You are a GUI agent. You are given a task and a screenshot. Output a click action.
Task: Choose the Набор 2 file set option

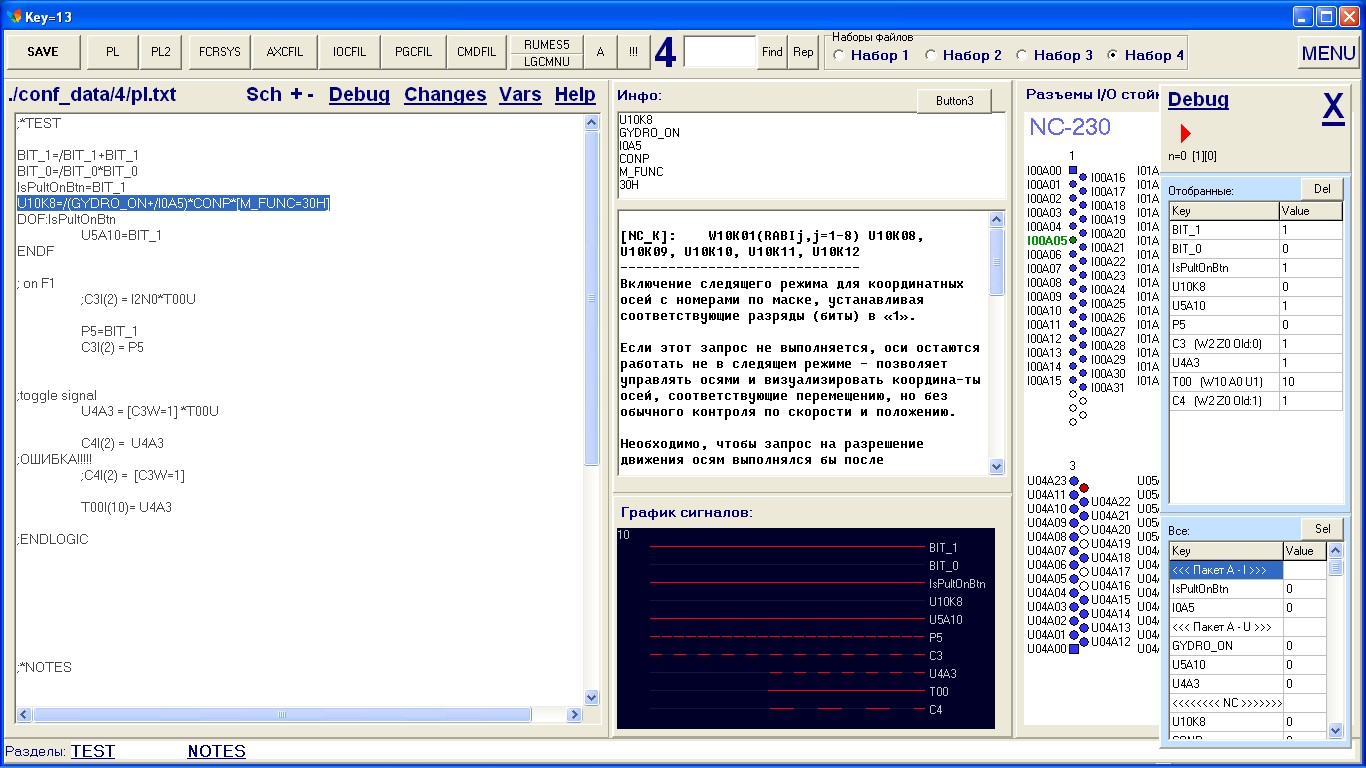pyautogui.click(x=931, y=55)
